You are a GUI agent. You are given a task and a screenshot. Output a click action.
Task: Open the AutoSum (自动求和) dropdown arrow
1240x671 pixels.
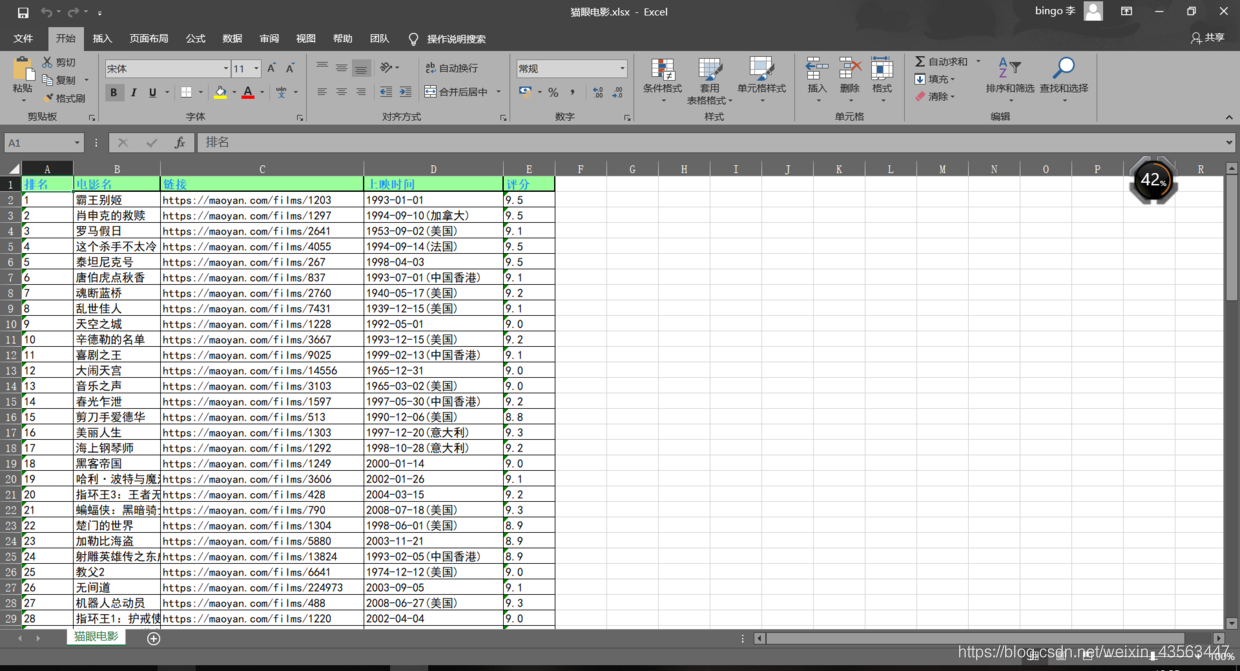click(x=978, y=62)
